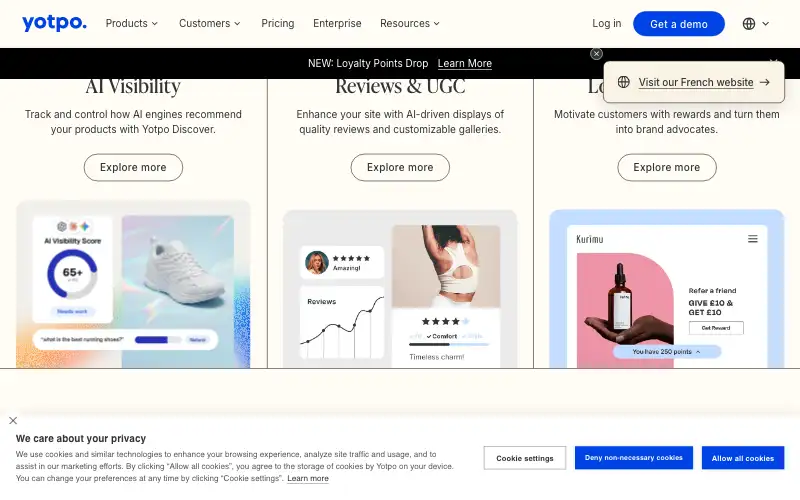Deny non-necessary cookies
Image resolution: width=800 pixels, height=500 pixels.
tap(634, 458)
